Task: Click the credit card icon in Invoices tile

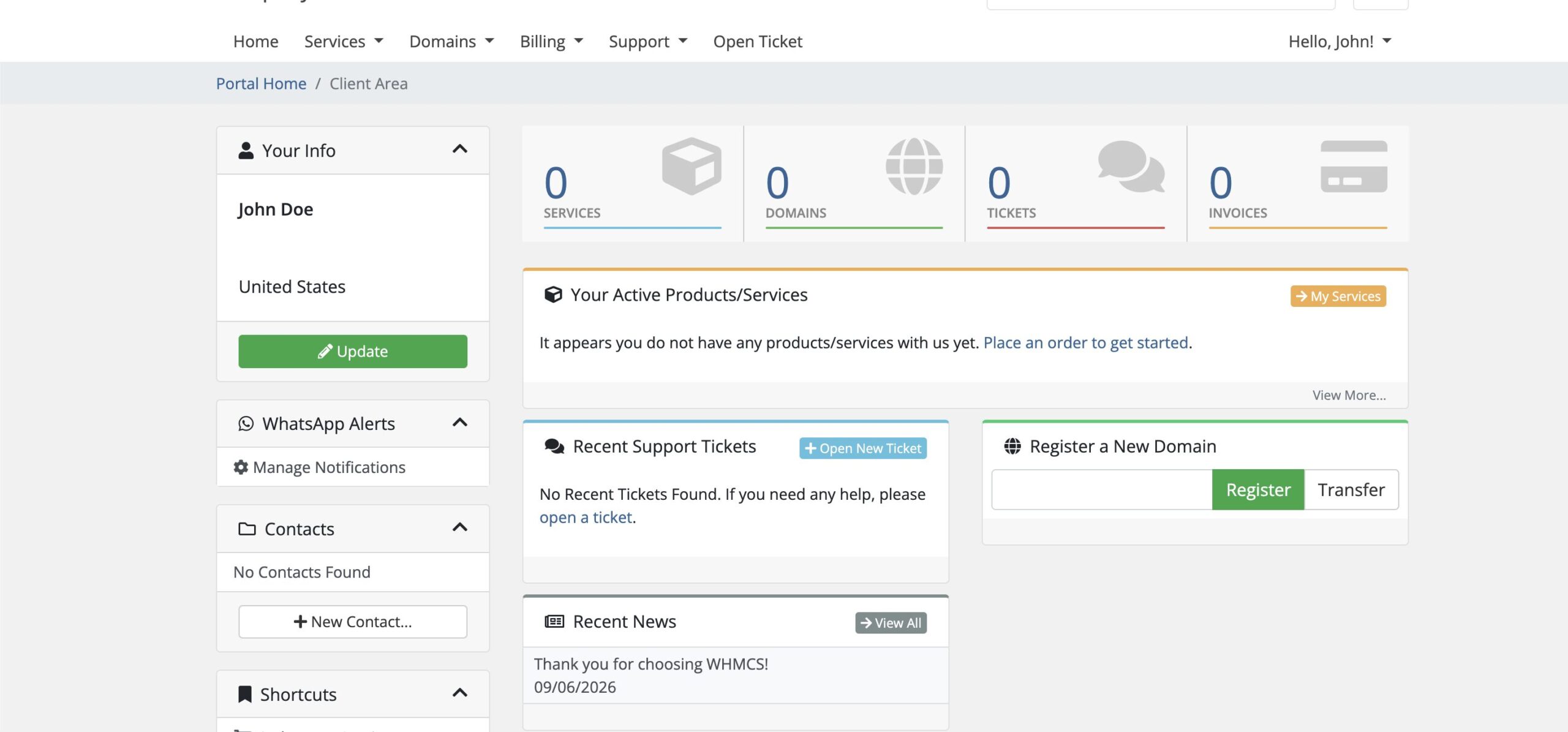Action: (1354, 166)
